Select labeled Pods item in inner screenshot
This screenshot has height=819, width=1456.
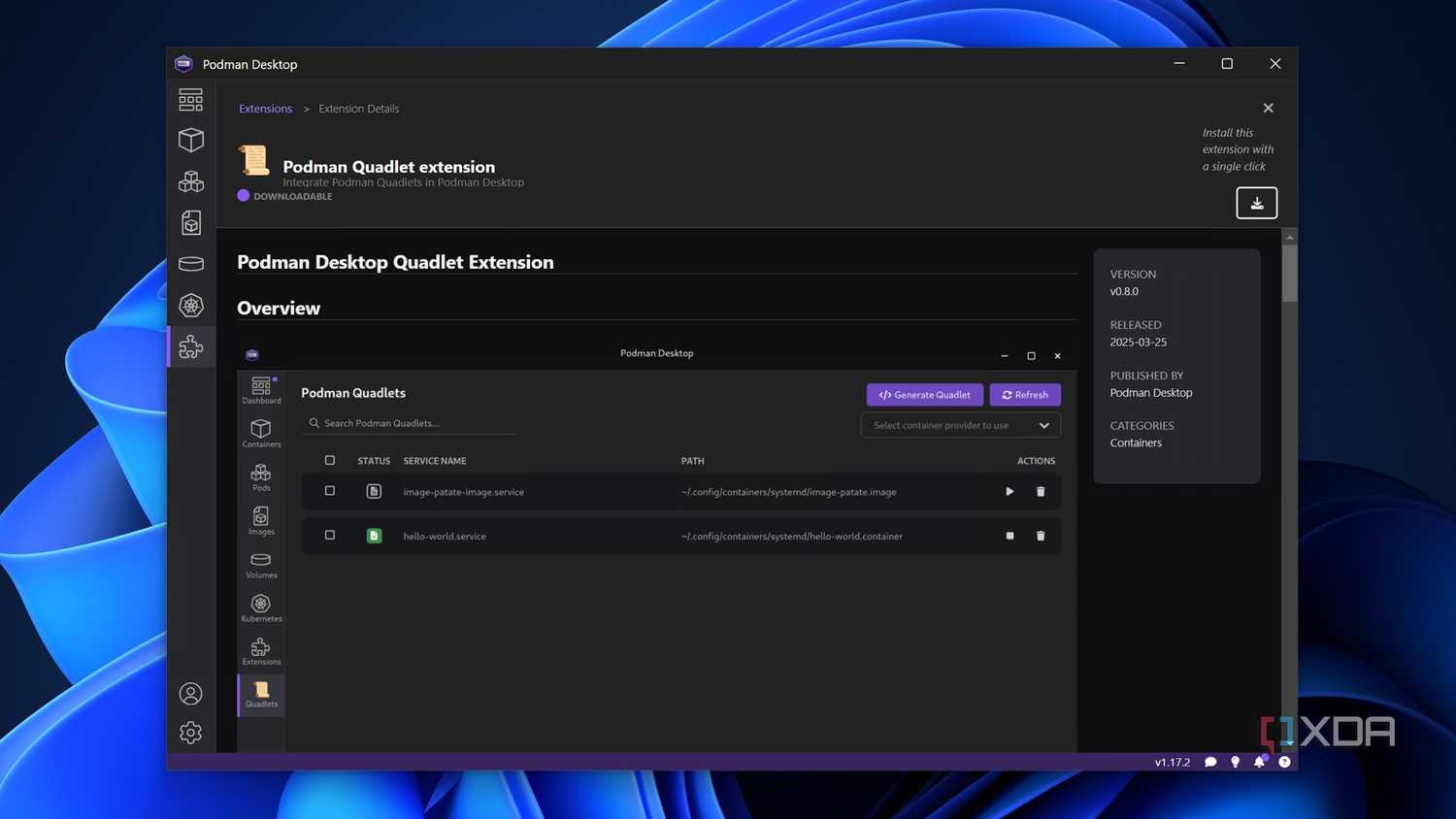point(261,477)
